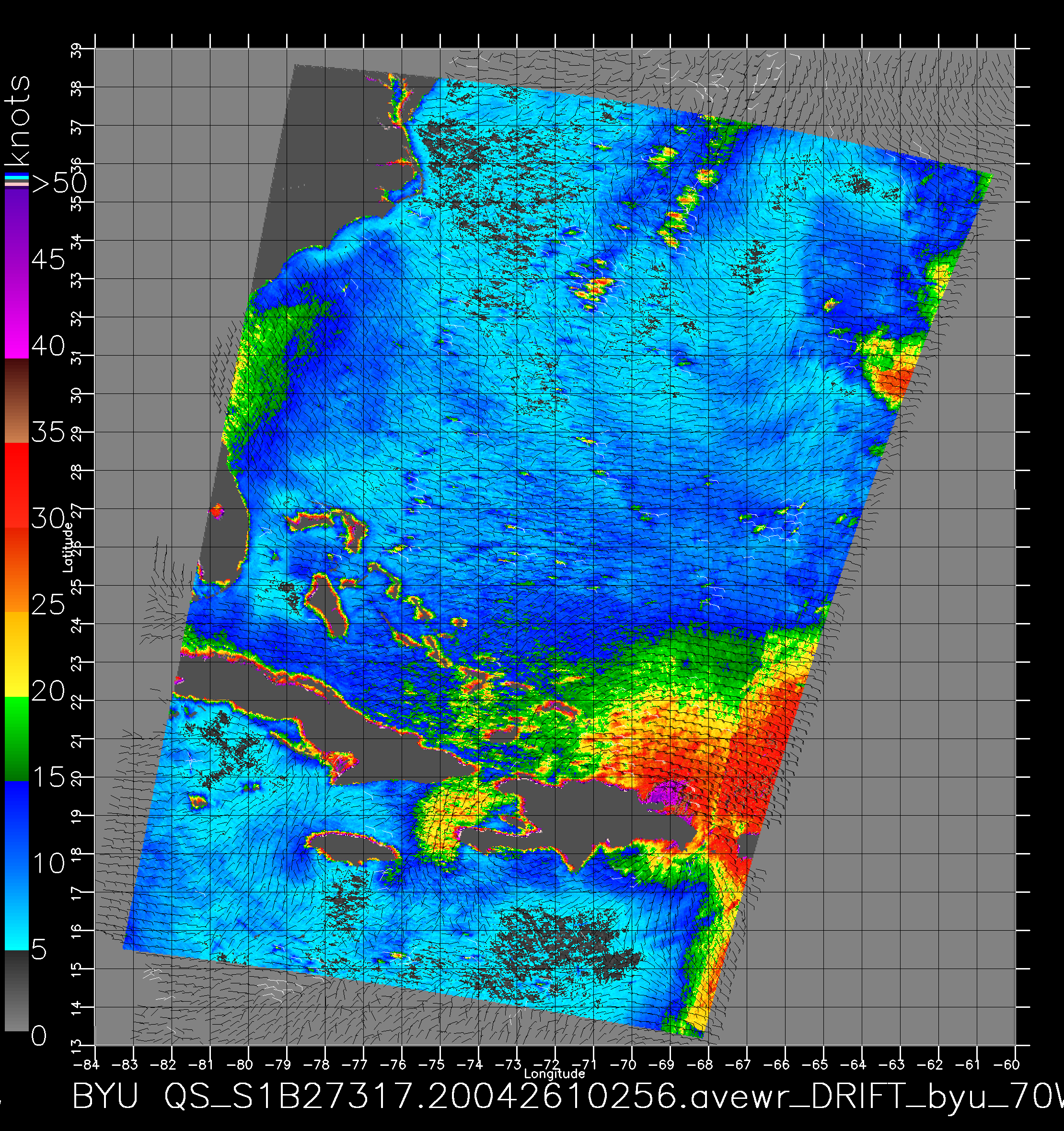Click the "32" latitude tick label
Image resolution: width=1064 pixels, height=1131 pixels.
click(x=76, y=319)
